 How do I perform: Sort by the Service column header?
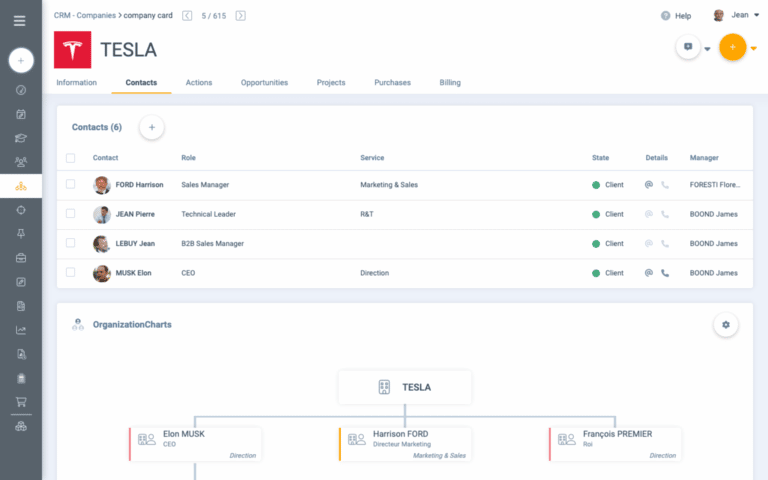coord(372,158)
